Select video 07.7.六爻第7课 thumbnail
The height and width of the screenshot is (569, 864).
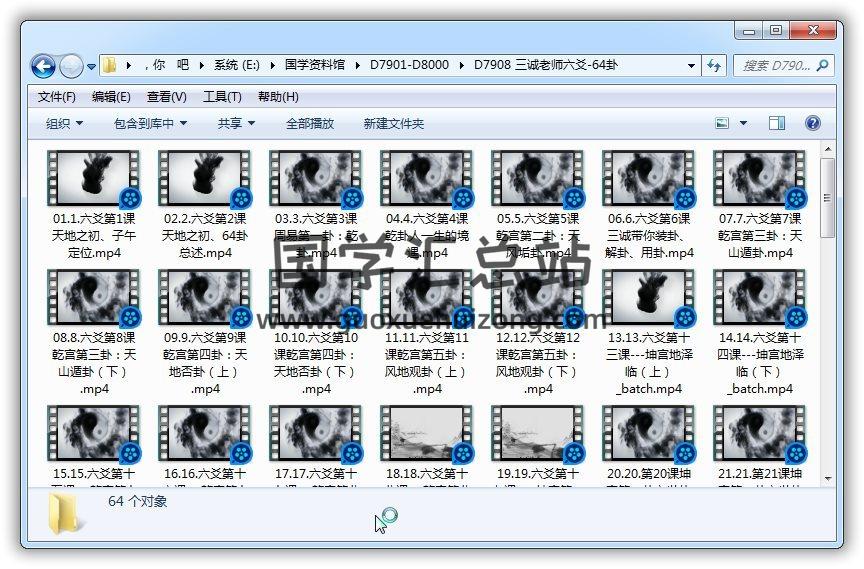759,178
